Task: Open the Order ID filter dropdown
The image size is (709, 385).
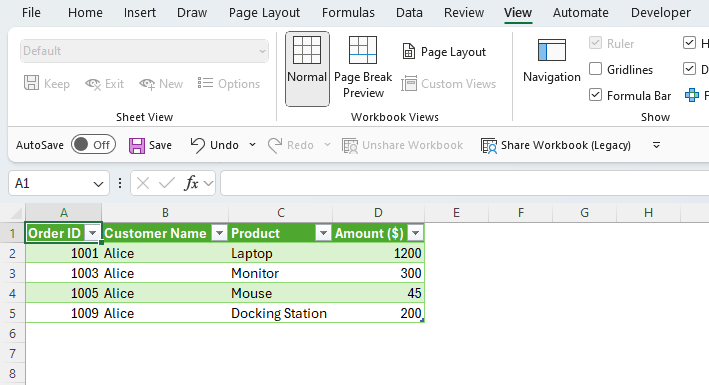Action: (93, 233)
